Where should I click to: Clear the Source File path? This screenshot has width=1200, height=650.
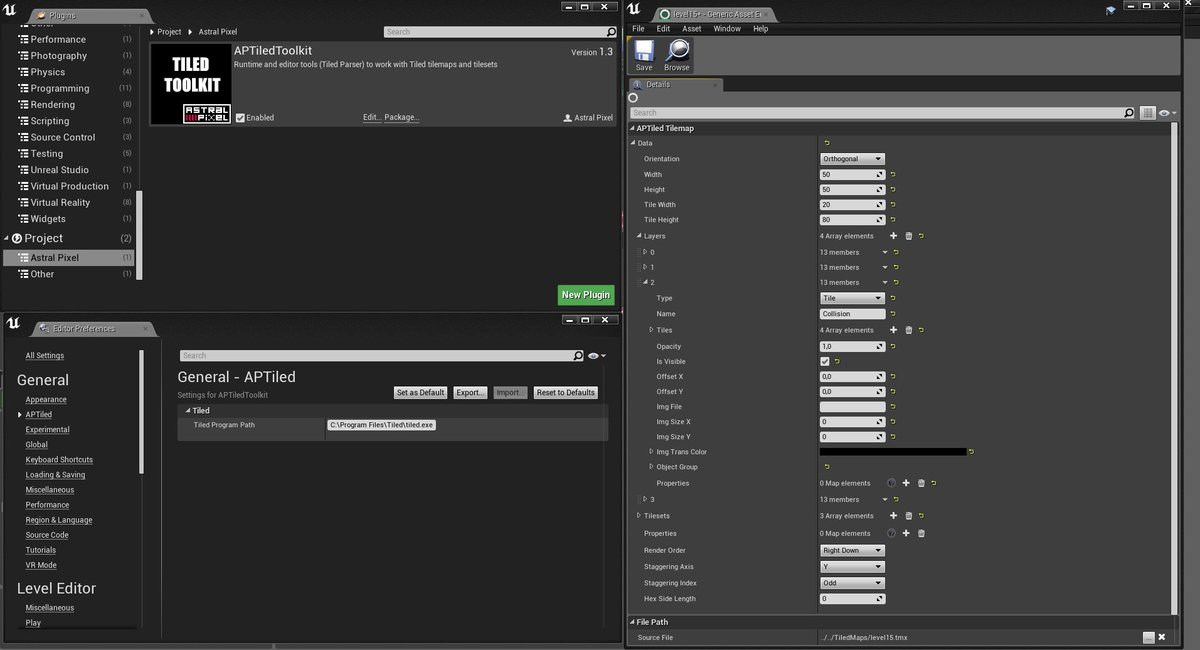[1163, 638]
